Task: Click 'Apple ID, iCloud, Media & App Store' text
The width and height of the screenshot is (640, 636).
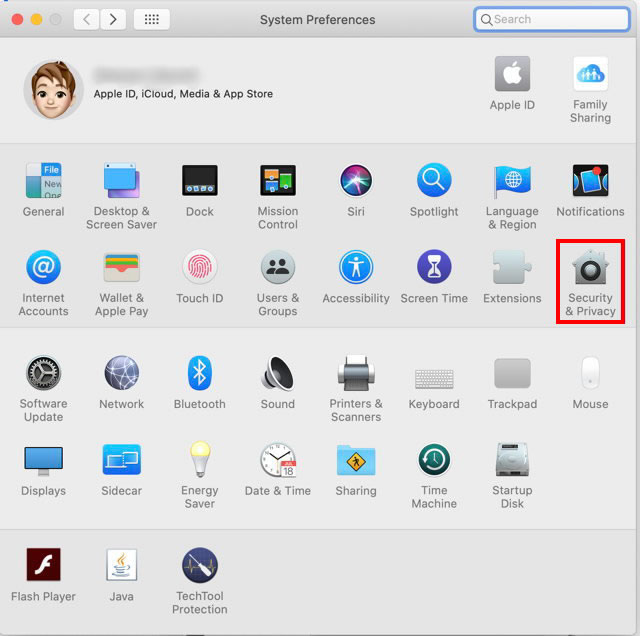Action: (183, 94)
